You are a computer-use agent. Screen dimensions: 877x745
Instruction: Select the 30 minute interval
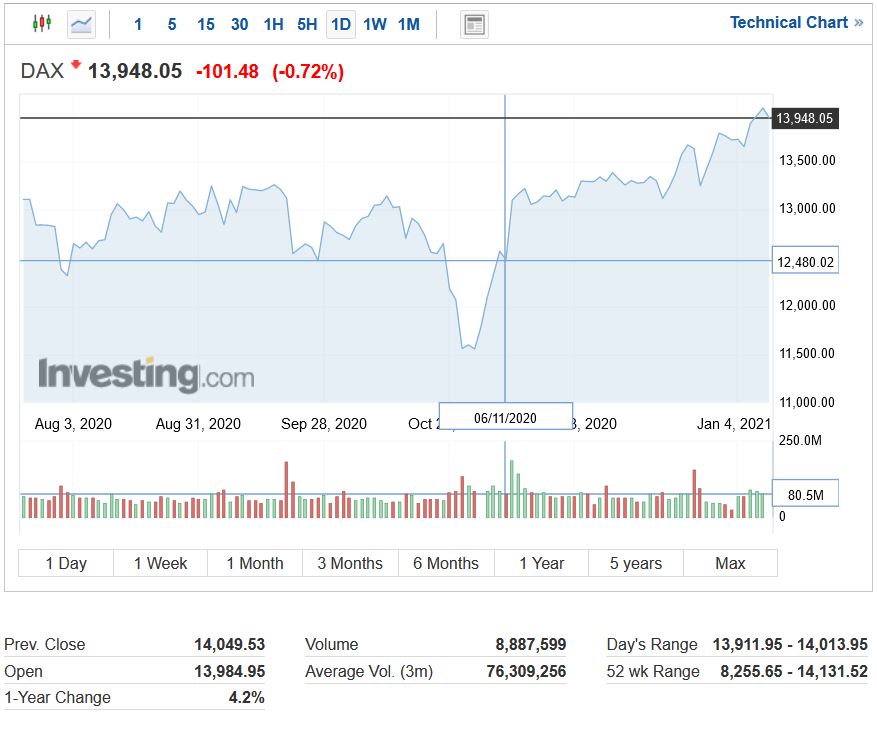tap(240, 24)
